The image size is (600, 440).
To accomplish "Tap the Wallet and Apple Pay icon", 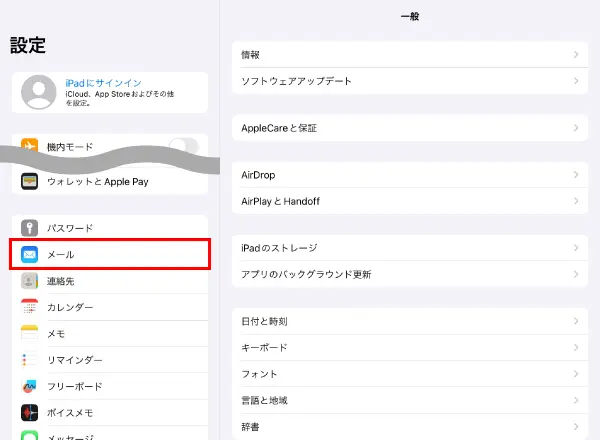I will tap(29, 181).
